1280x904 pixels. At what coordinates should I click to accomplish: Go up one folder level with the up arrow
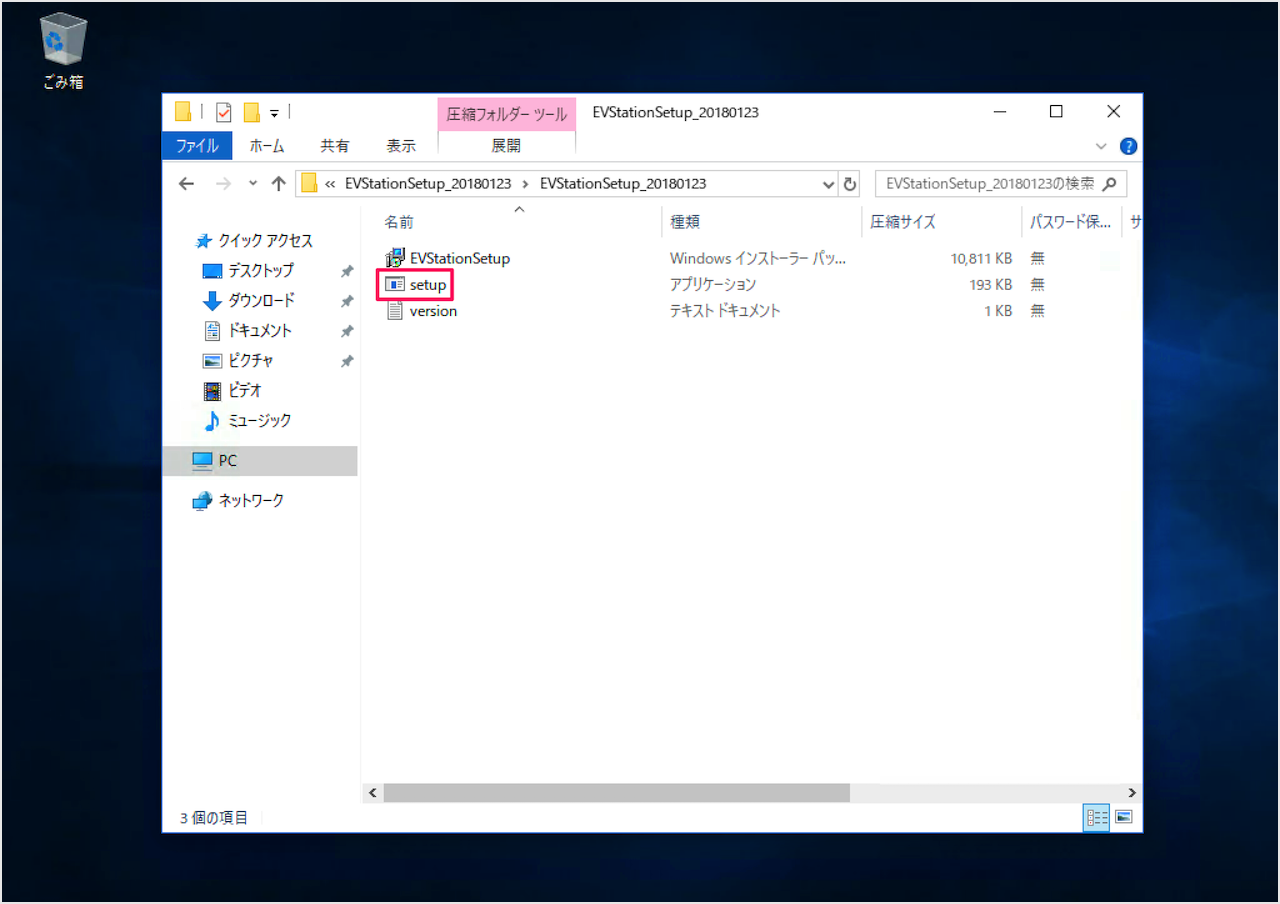pyautogui.click(x=279, y=184)
